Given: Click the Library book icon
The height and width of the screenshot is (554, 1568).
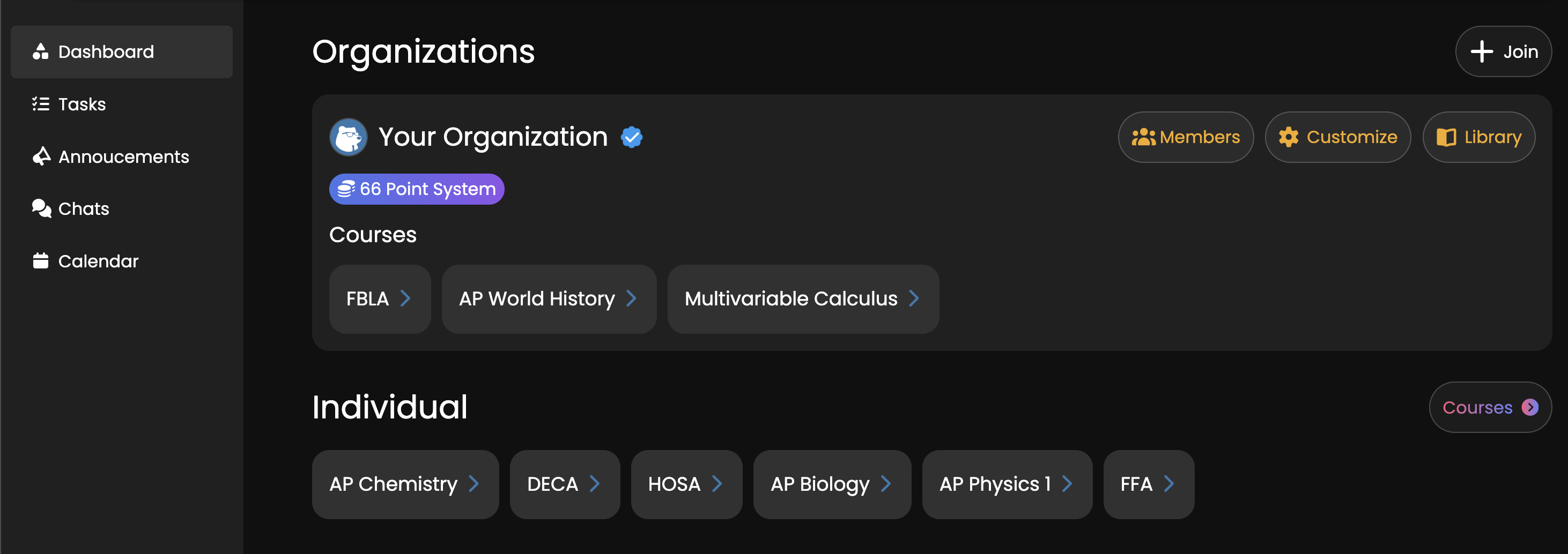Looking at the screenshot, I should pos(1446,138).
